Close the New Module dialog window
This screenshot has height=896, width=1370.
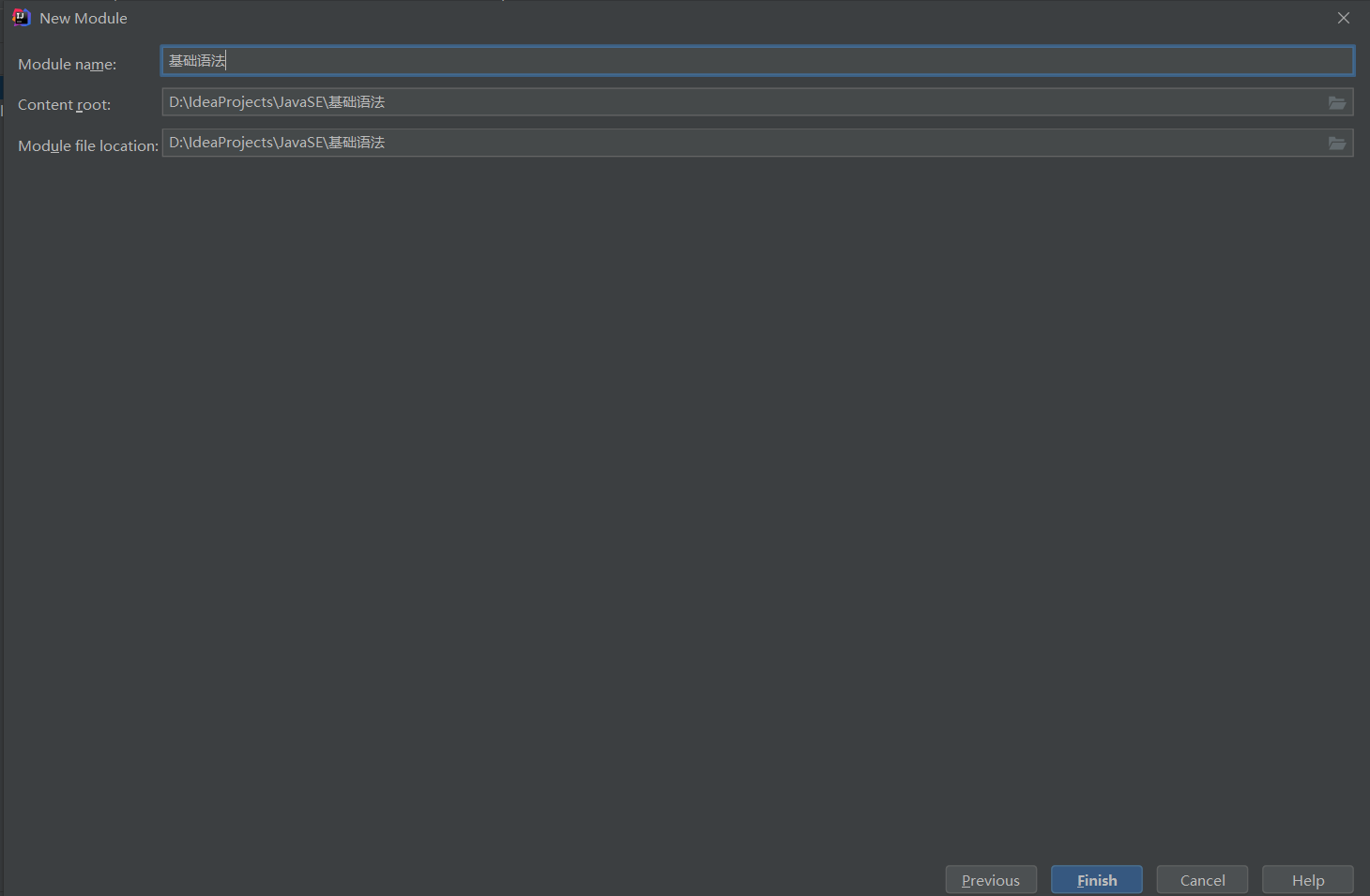[x=1344, y=18]
